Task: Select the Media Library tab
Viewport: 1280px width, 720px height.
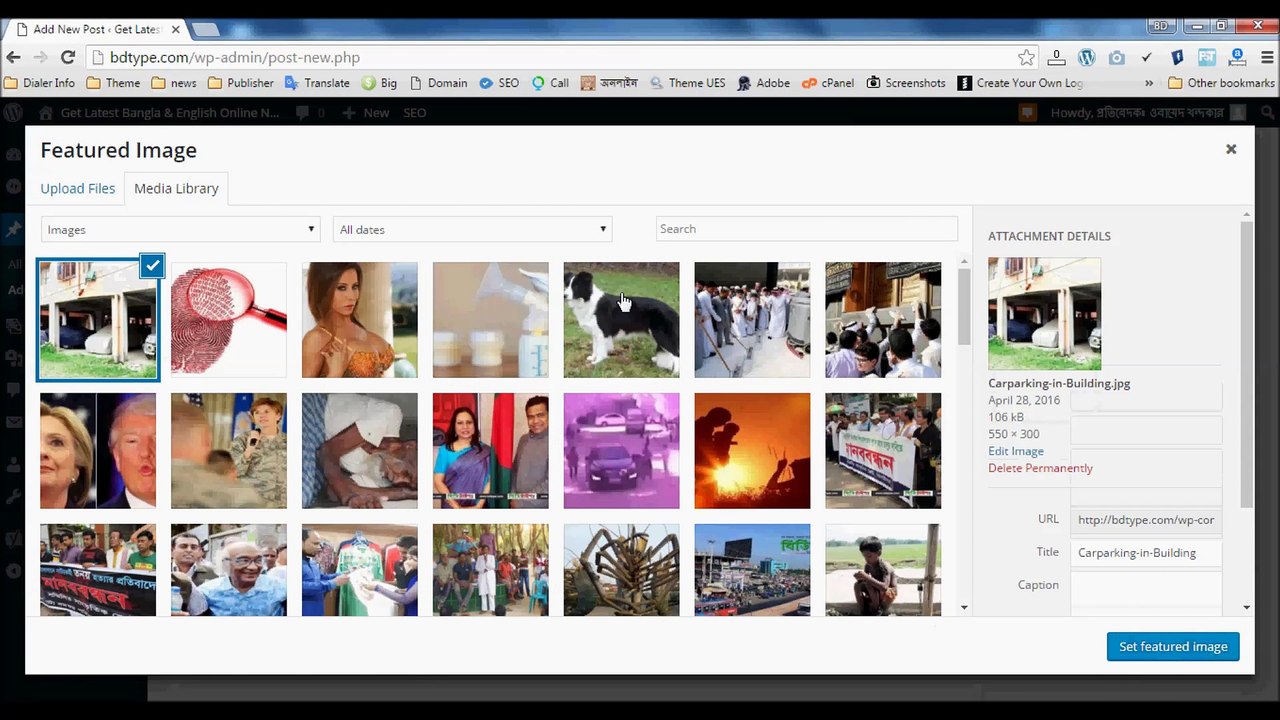Action: pos(176,188)
